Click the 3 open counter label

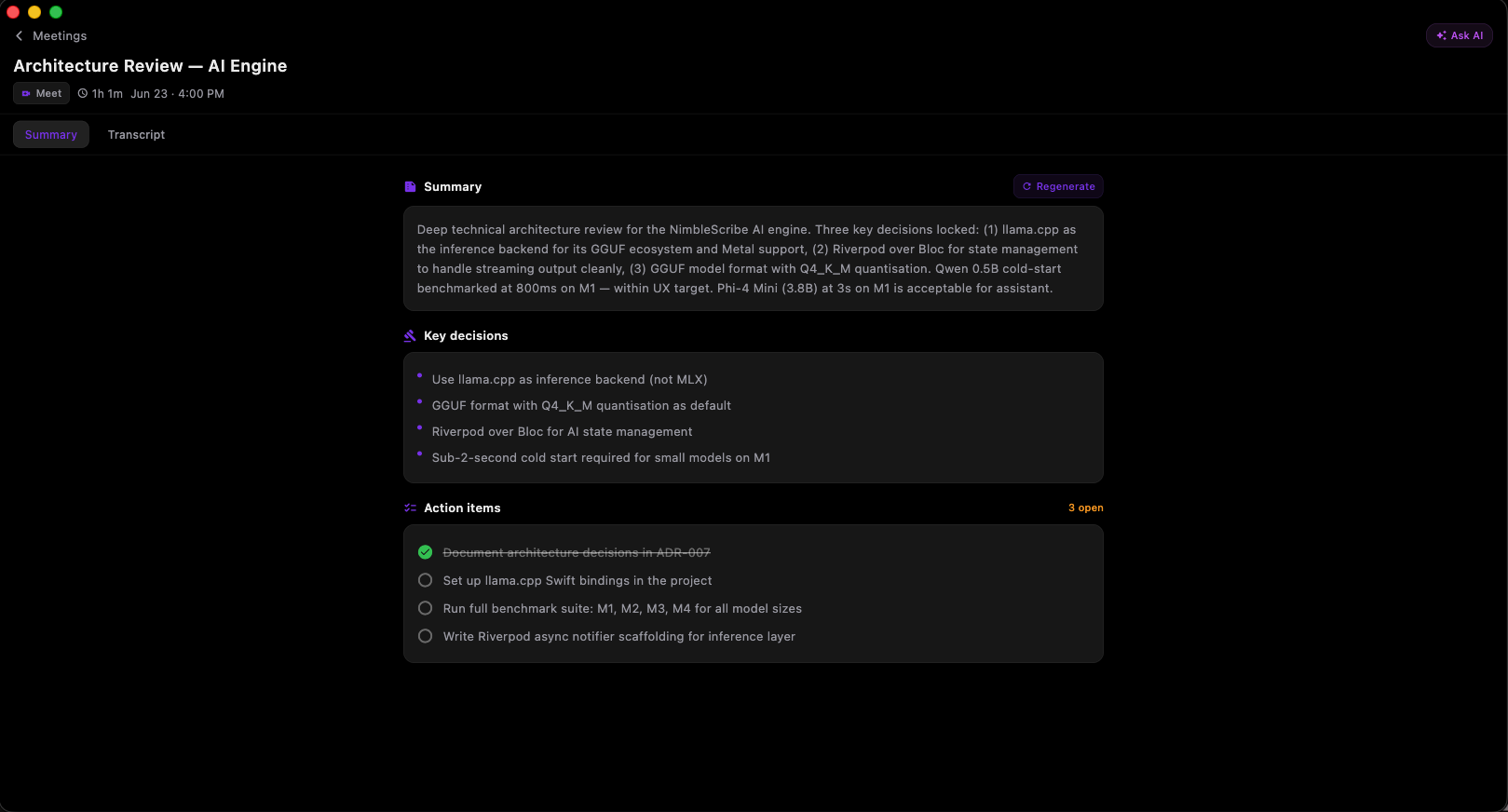(1085, 507)
